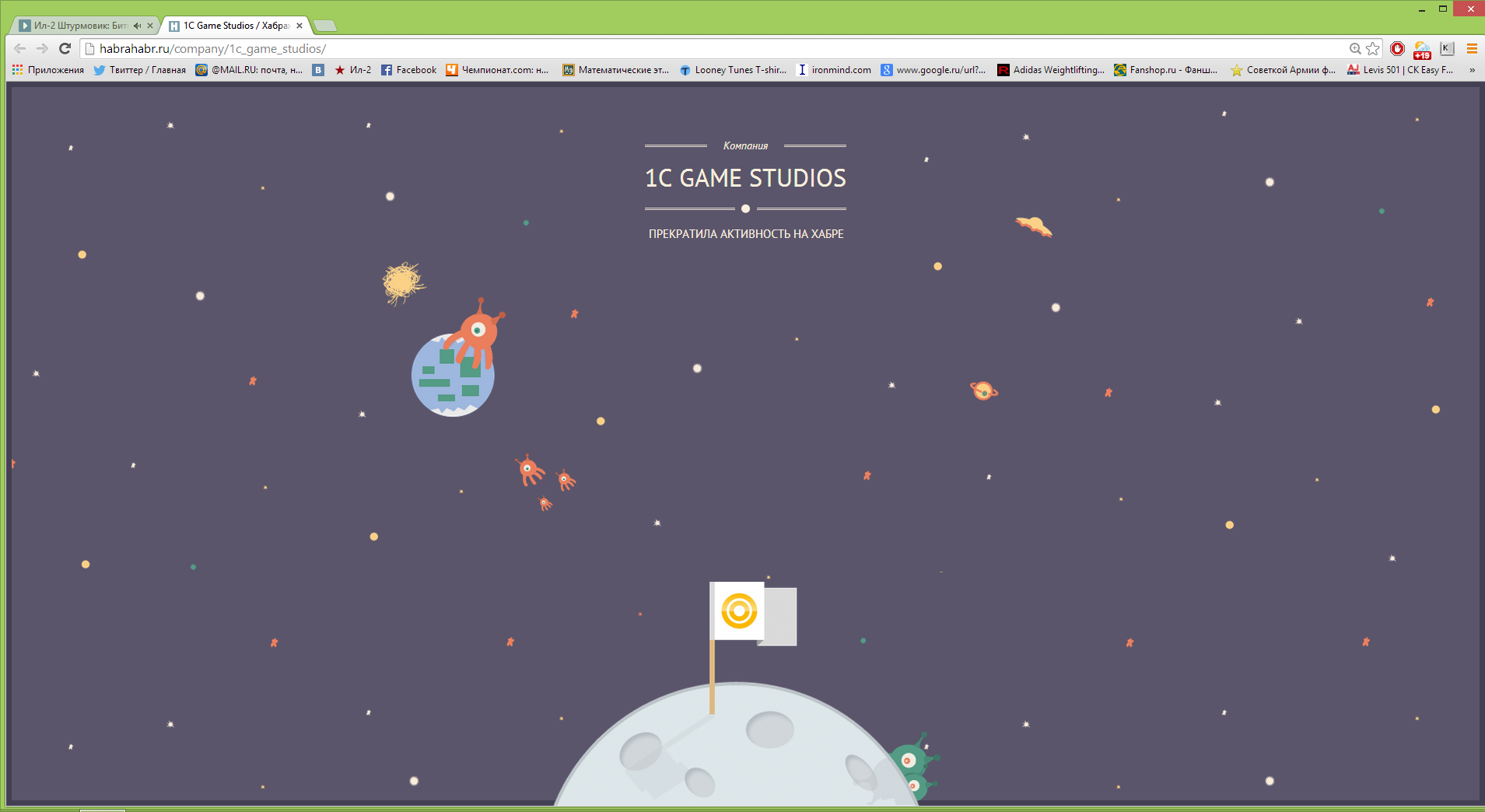1485x812 pixels.
Task: Open the Советской Армии ф... bookmark
Action: [1284, 70]
